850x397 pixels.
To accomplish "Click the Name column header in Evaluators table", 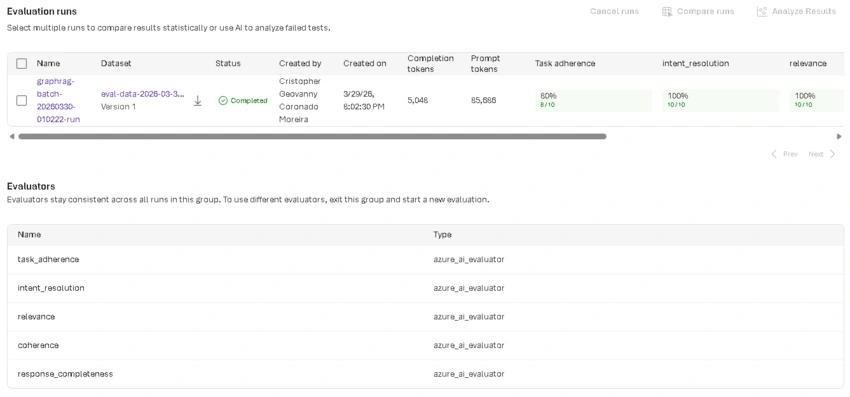I will pos(29,235).
